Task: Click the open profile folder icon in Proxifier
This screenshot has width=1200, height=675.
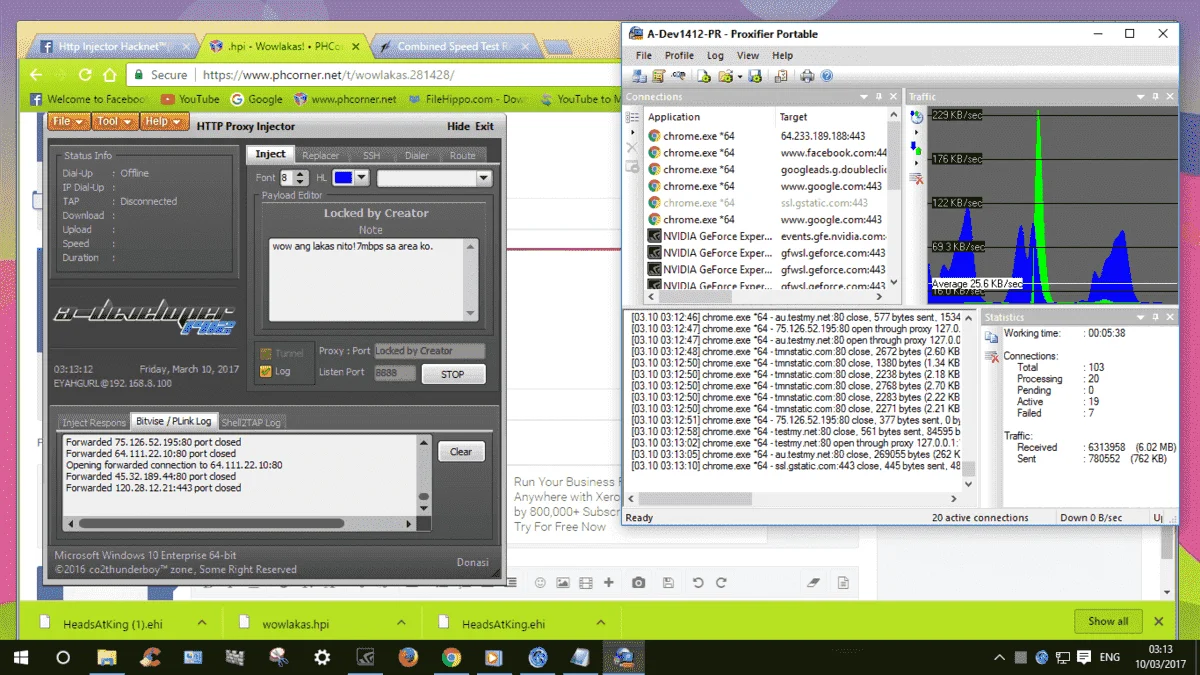Action: point(725,76)
